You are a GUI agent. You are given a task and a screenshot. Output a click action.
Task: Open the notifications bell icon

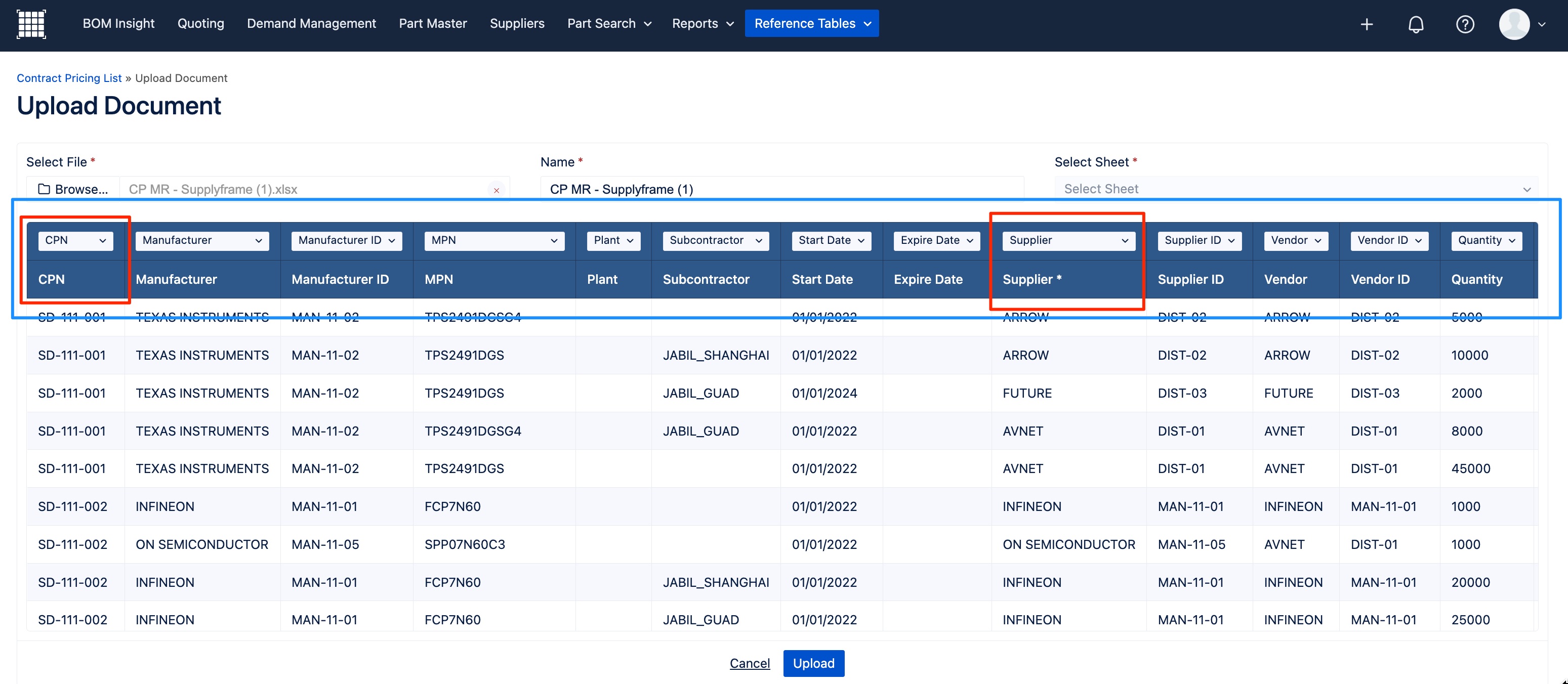(1416, 24)
